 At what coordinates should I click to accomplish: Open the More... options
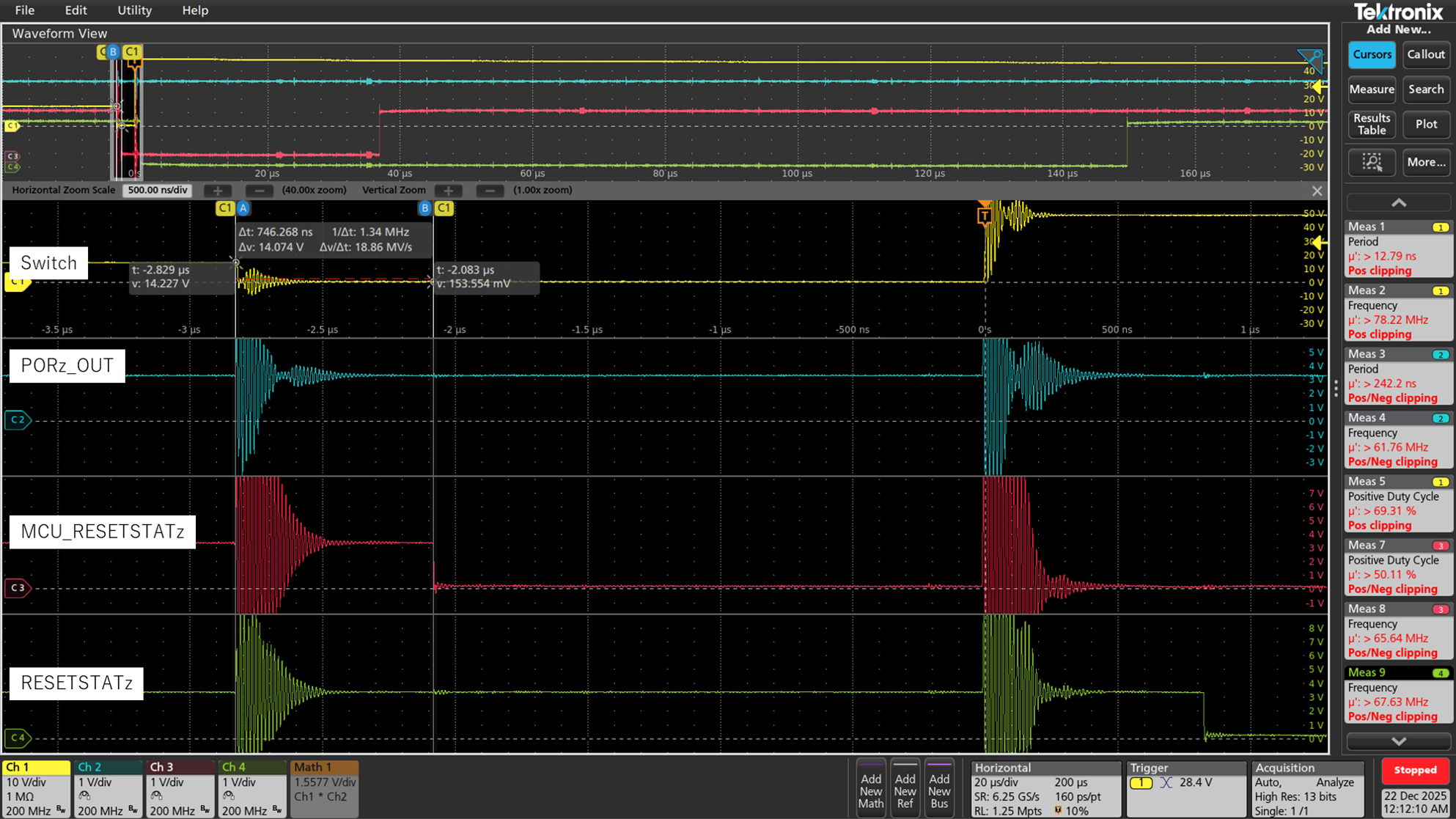click(1425, 162)
